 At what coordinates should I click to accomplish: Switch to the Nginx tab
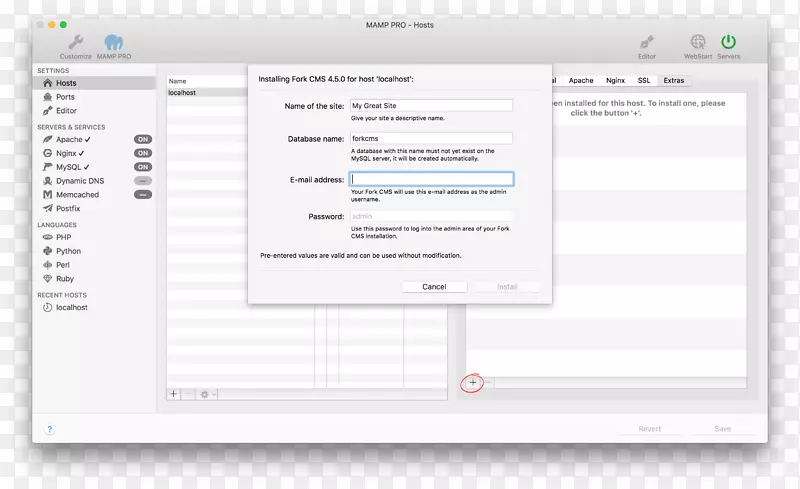point(615,80)
